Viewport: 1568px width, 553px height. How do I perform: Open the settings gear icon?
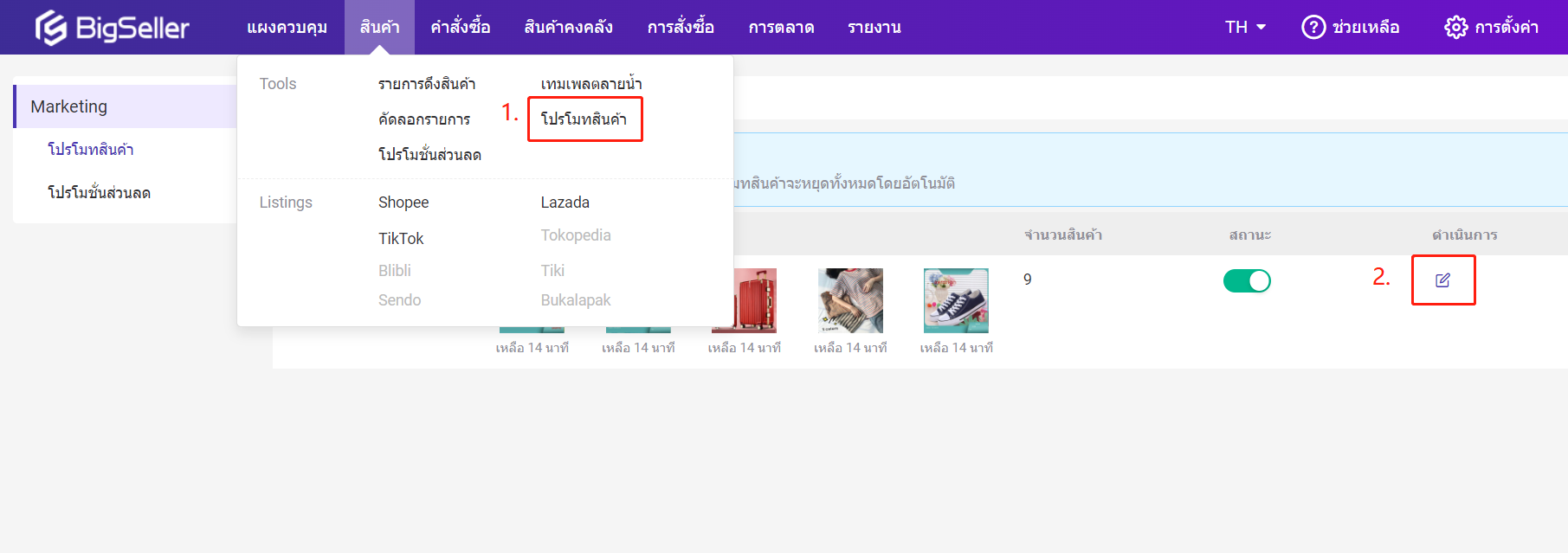(x=1455, y=28)
